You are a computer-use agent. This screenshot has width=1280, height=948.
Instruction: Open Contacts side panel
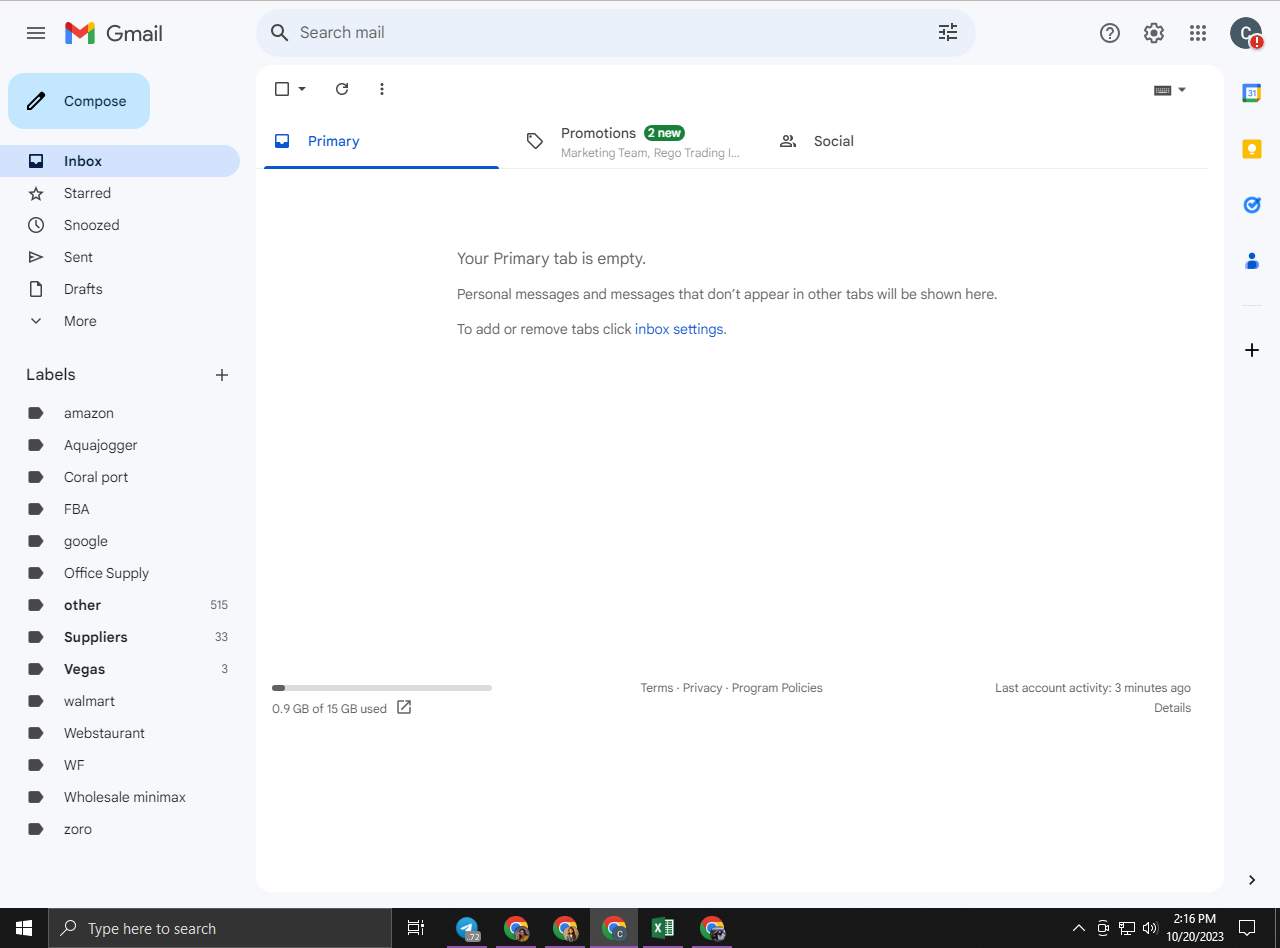1252,261
